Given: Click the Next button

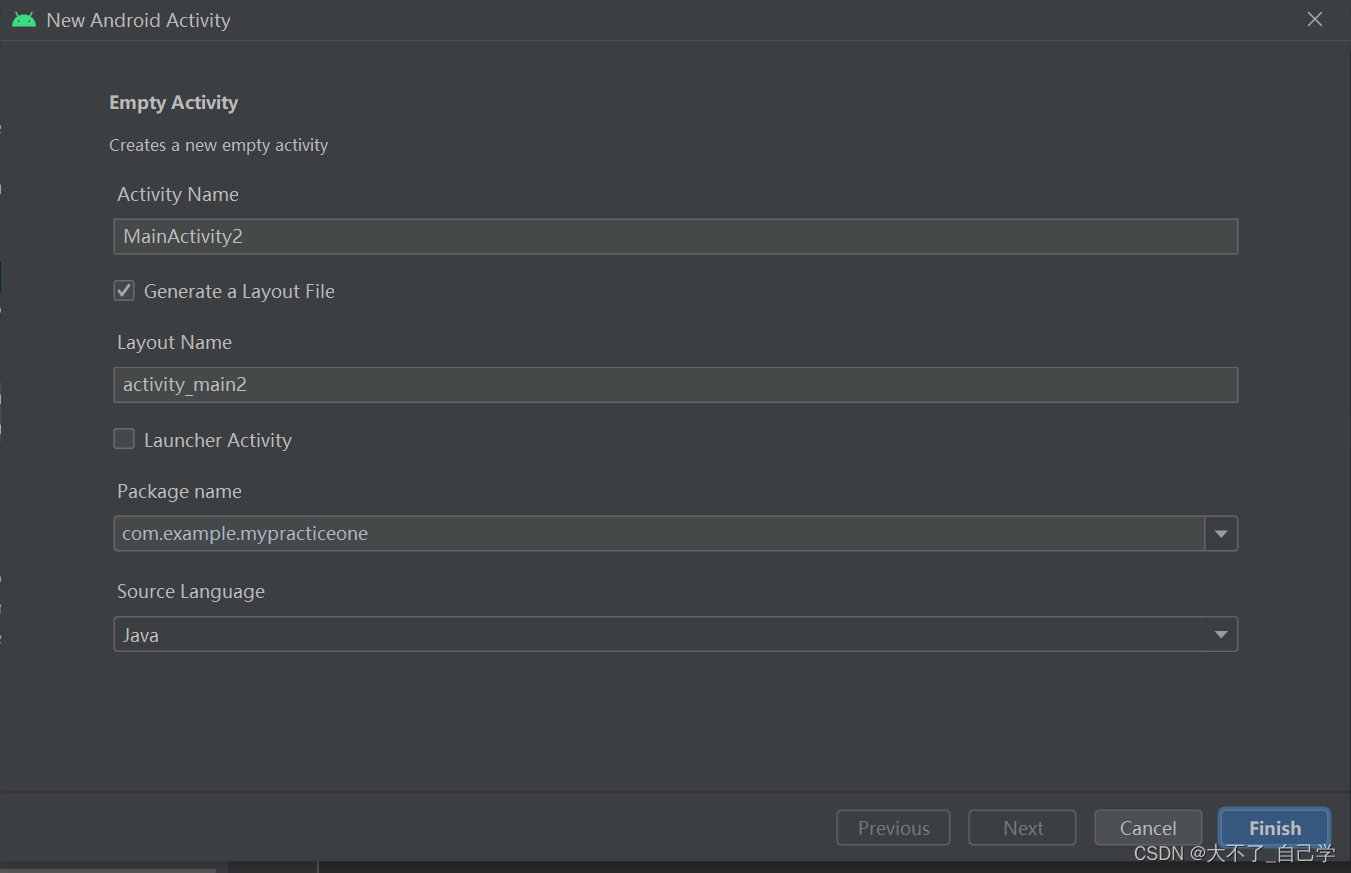Looking at the screenshot, I should (x=1022, y=827).
